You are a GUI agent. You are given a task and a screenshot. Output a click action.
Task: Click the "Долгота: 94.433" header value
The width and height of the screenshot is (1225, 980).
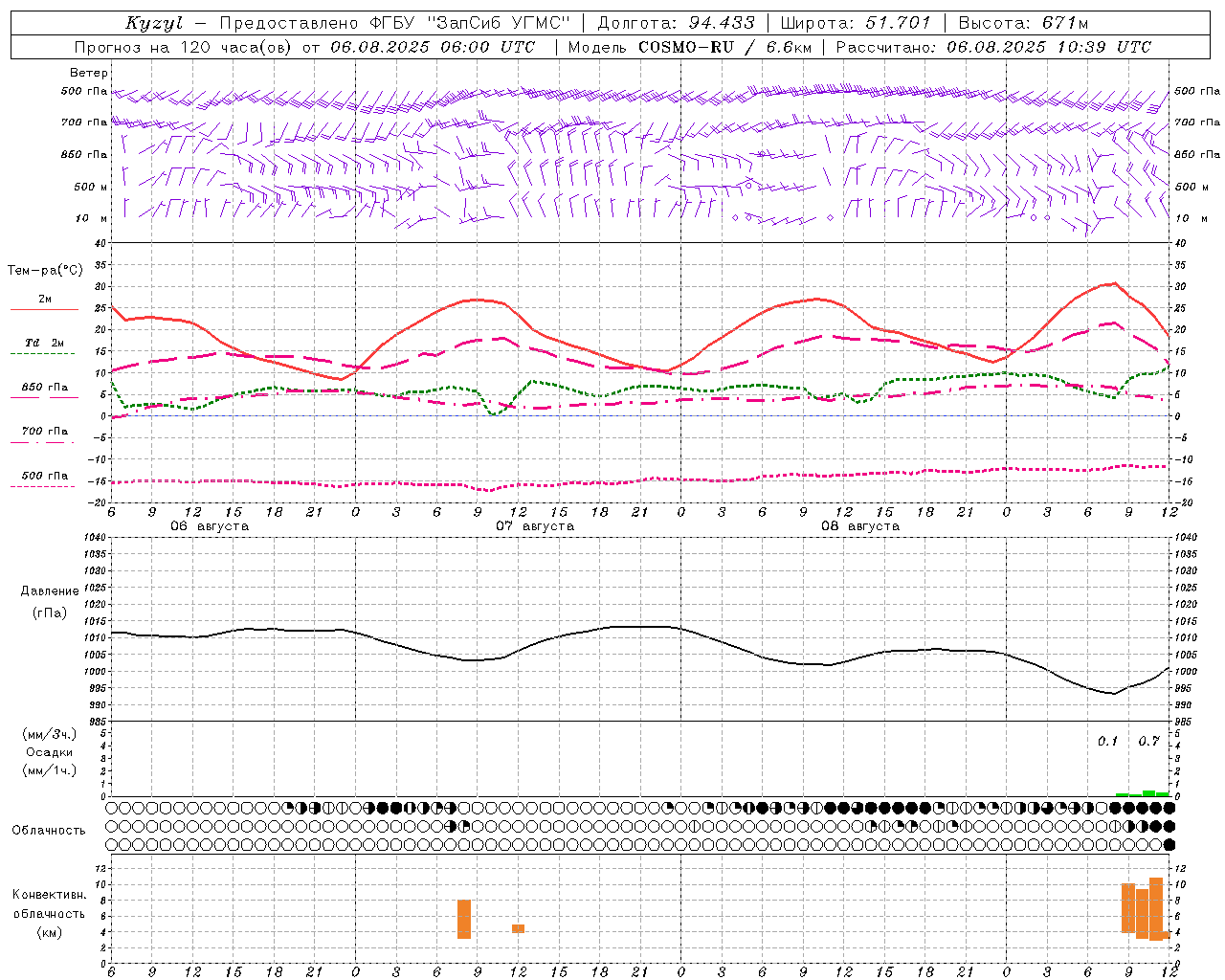(x=677, y=23)
